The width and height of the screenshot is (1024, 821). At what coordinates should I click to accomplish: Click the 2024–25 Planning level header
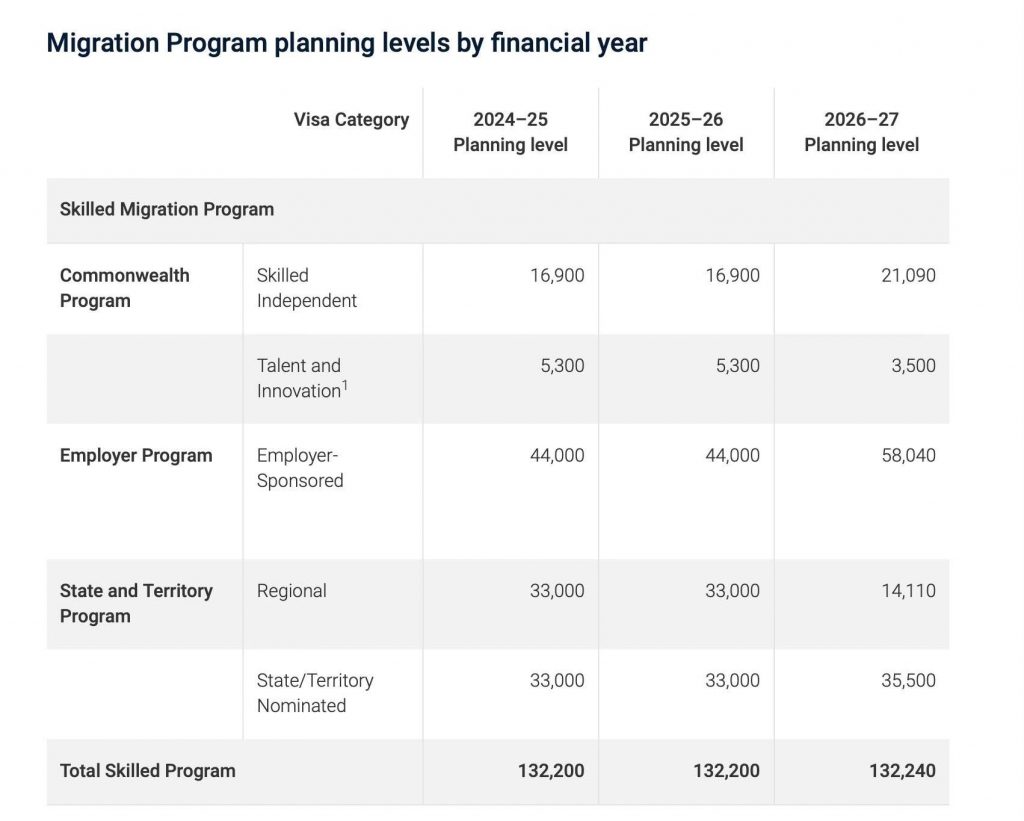tap(511, 132)
